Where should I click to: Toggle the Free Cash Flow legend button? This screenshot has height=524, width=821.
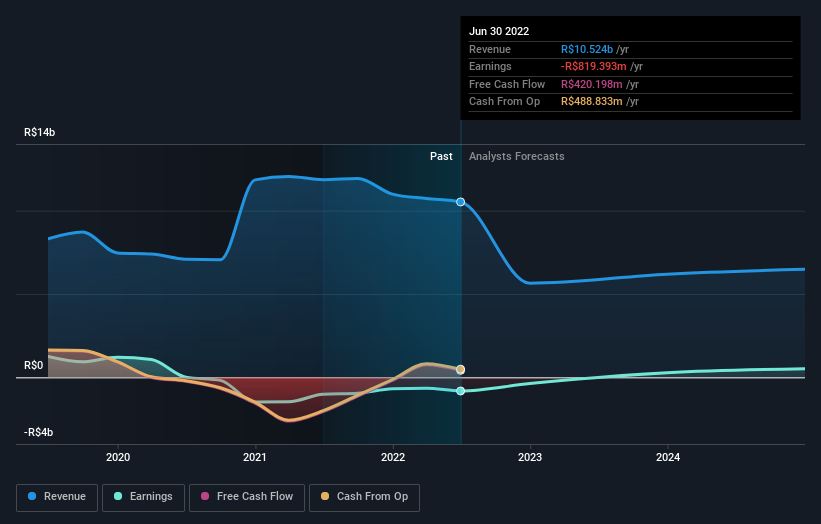point(247,497)
